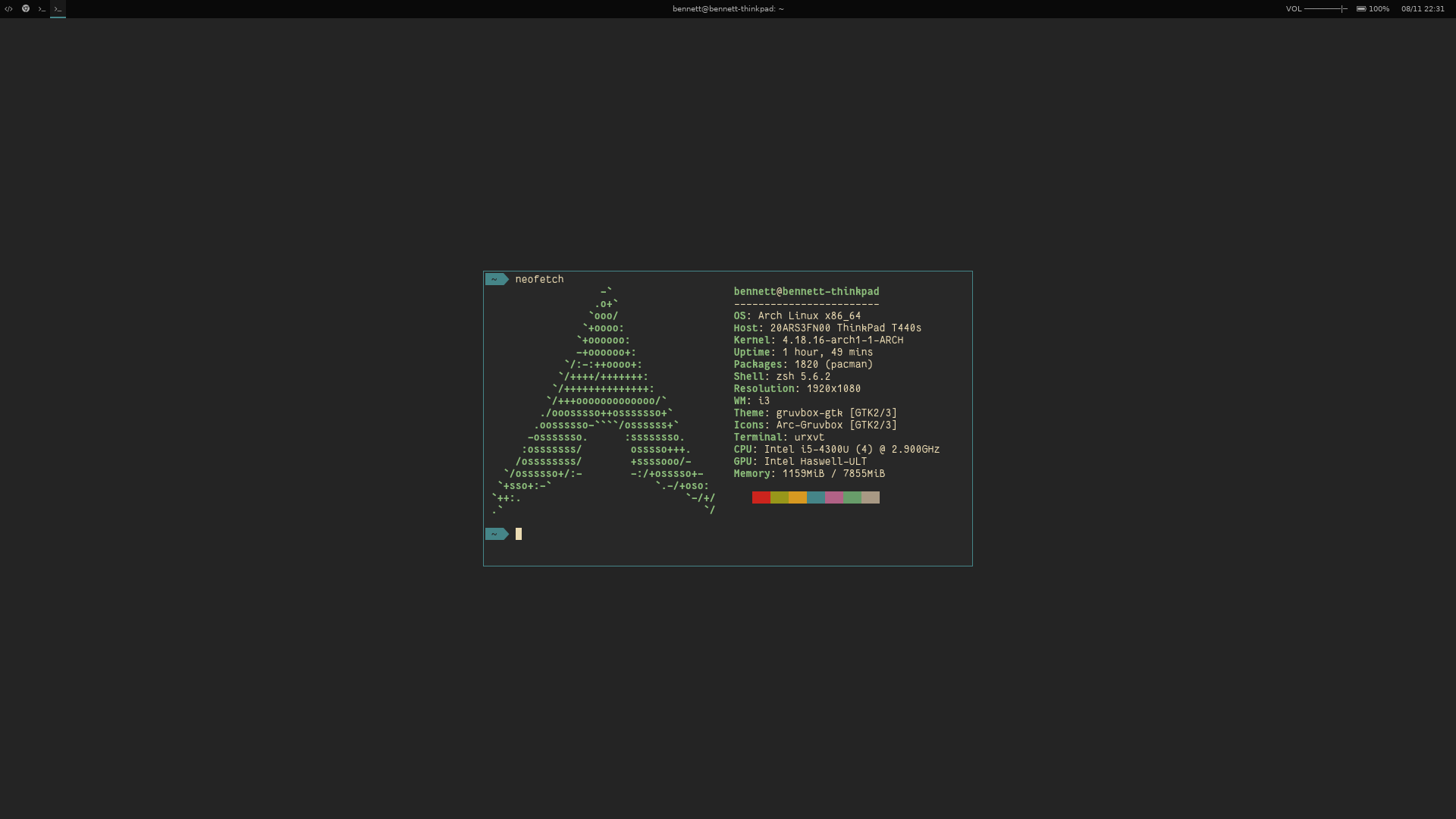Switch to the first, inactive terminal workspace icon

pyautogui.click(x=42, y=9)
